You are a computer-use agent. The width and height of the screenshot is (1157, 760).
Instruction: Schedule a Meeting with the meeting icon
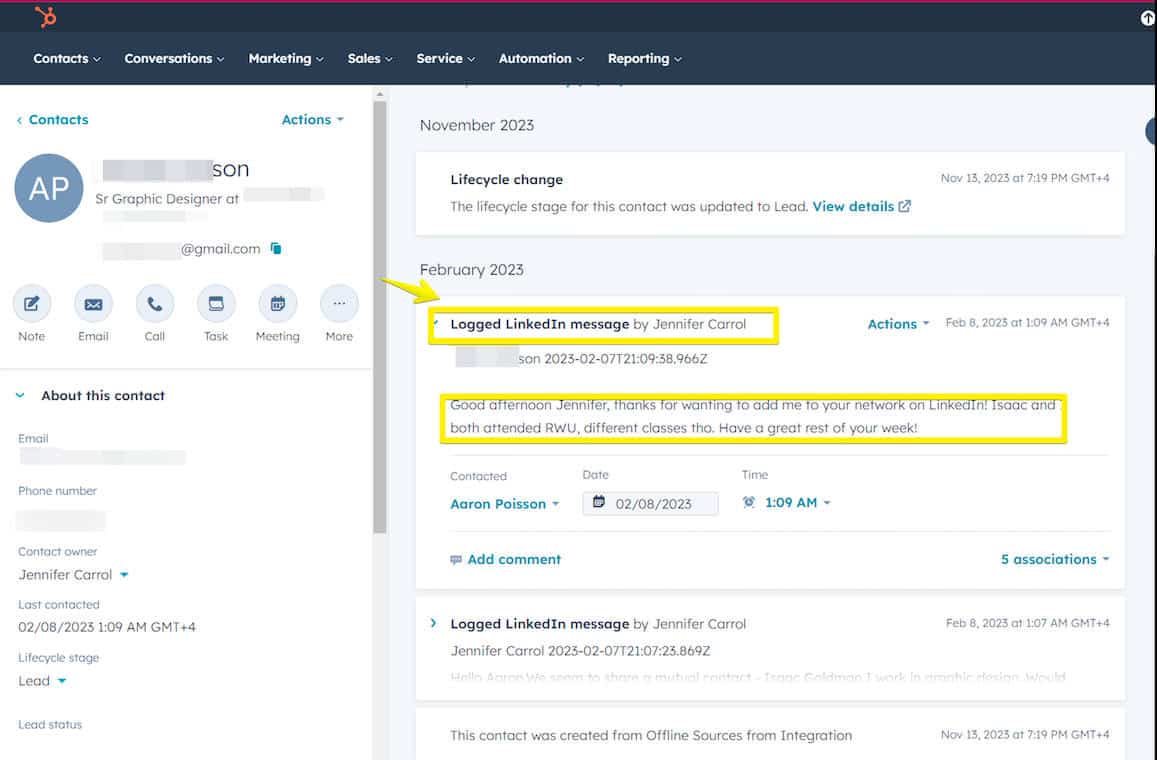click(x=277, y=305)
